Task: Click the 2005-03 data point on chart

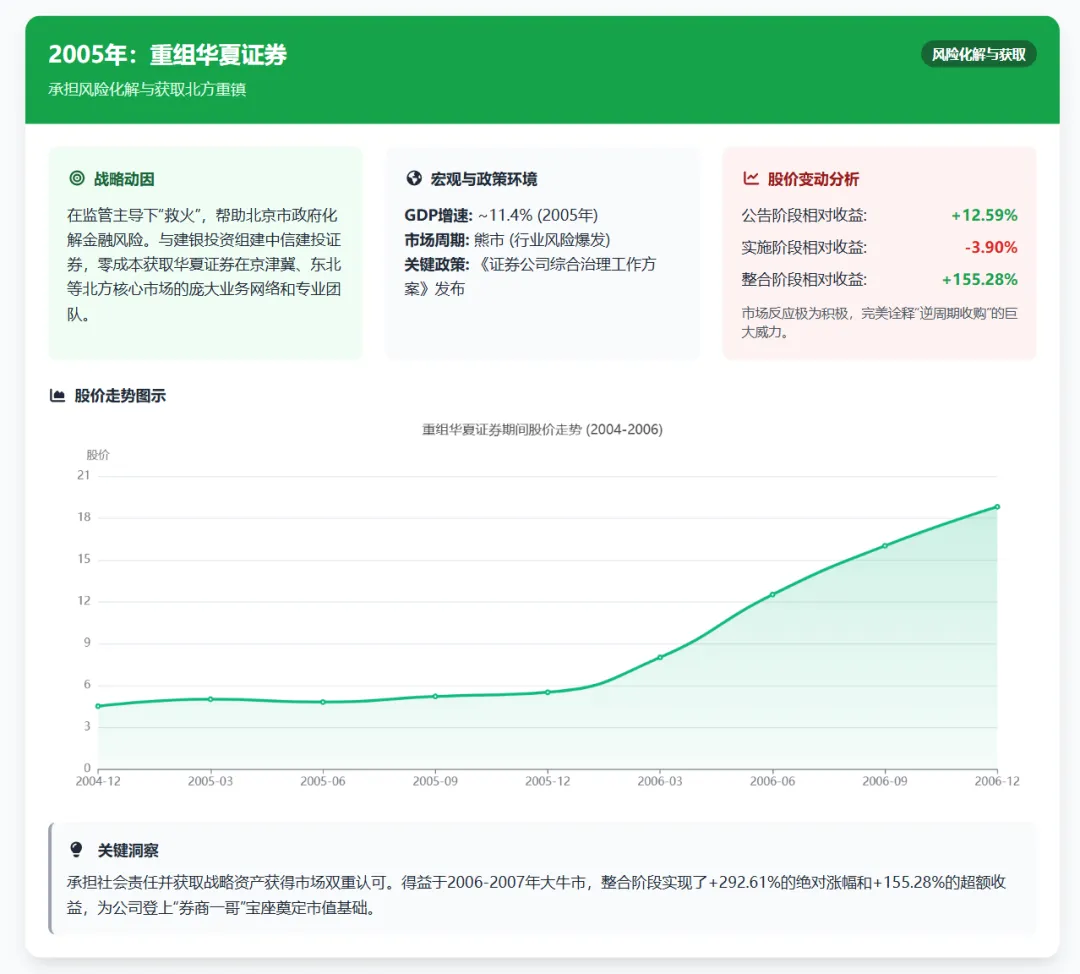Action: click(x=211, y=699)
